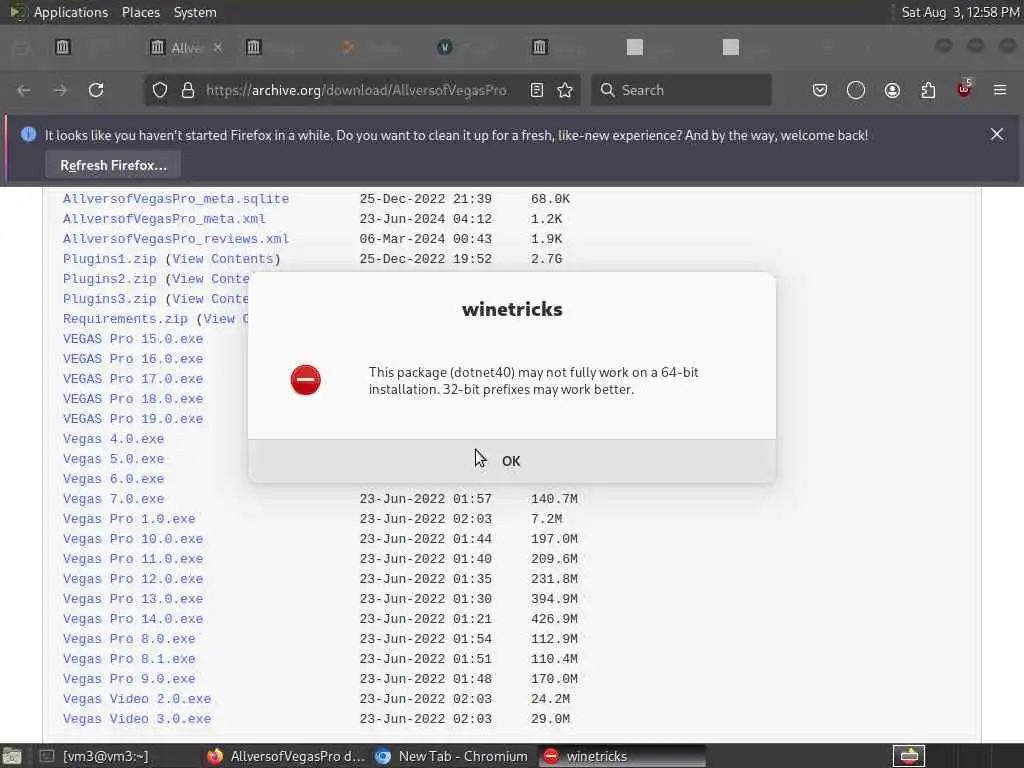The image size is (1024, 768).
Task: Switch to New Tab - Chromium taskbar entry
Action: (452, 756)
